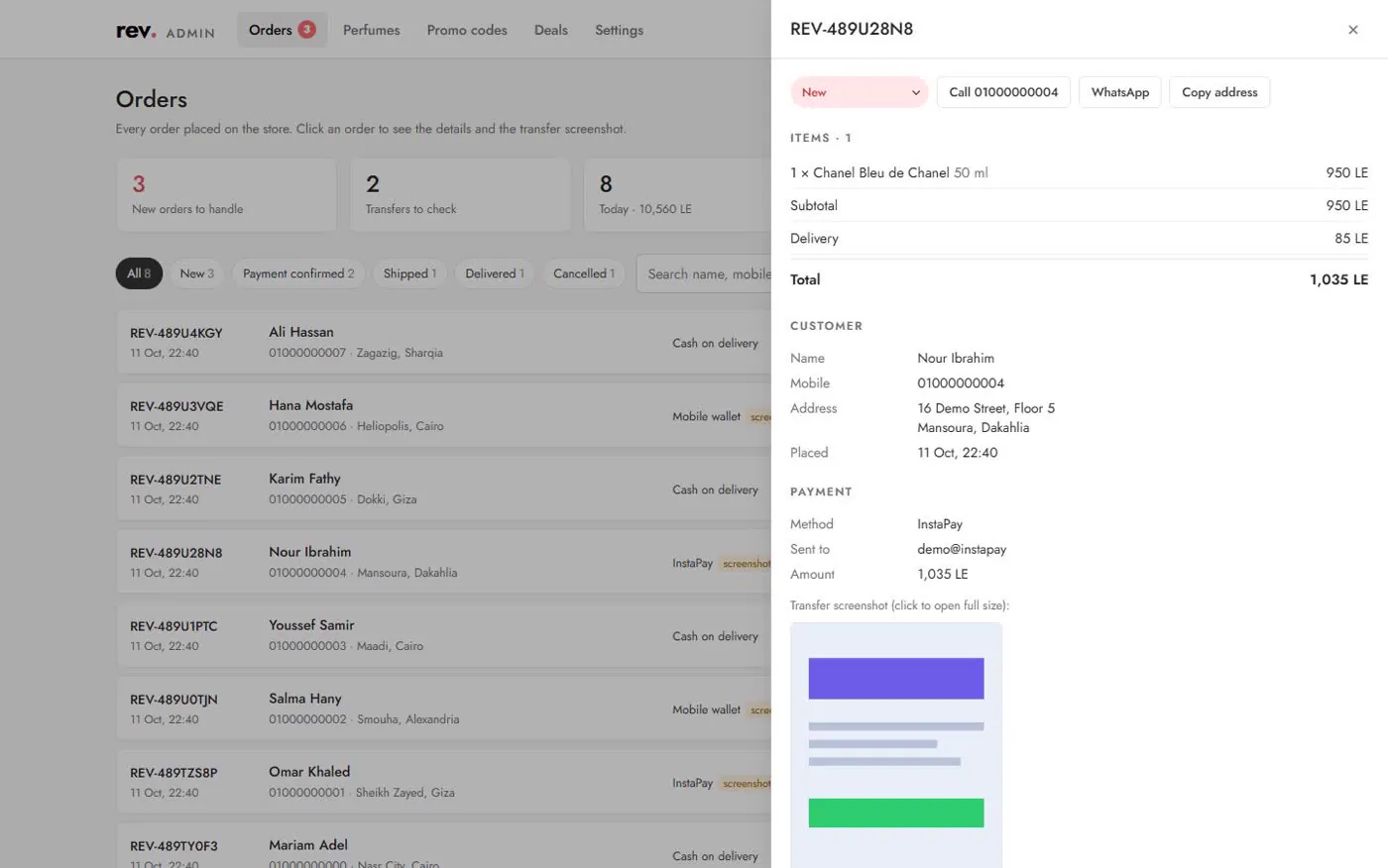Show only Delivered orders

(x=495, y=273)
